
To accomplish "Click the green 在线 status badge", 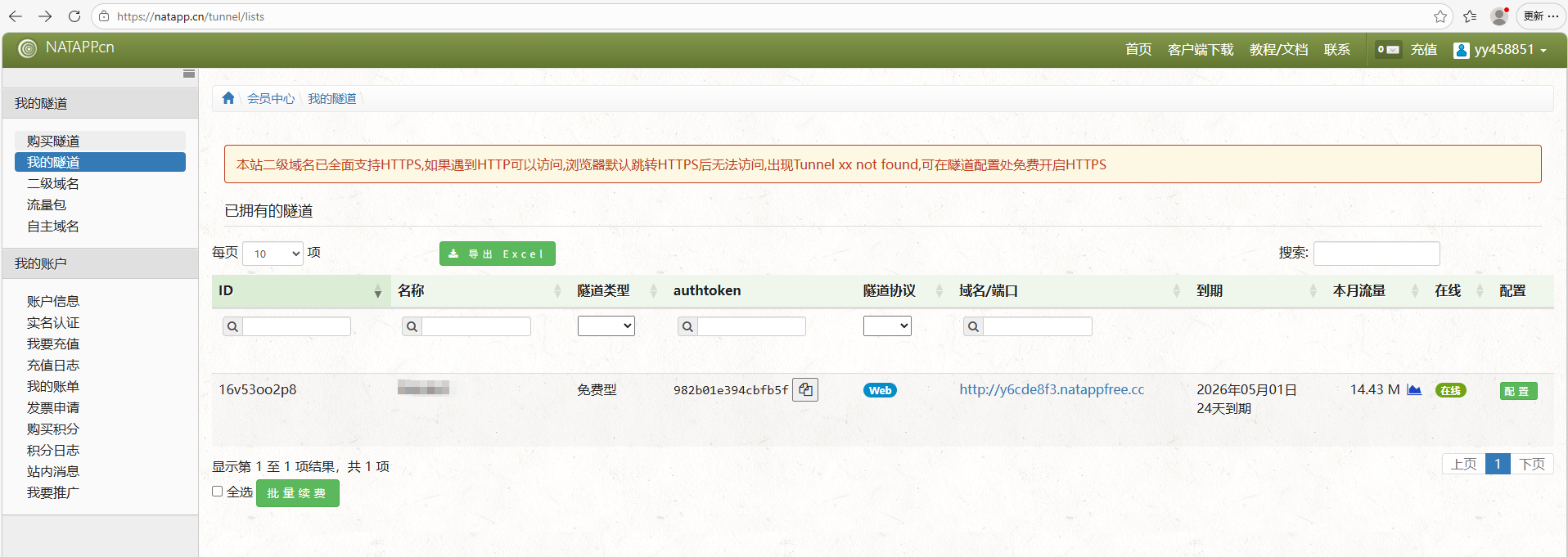I will pyautogui.click(x=1450, y=390).
